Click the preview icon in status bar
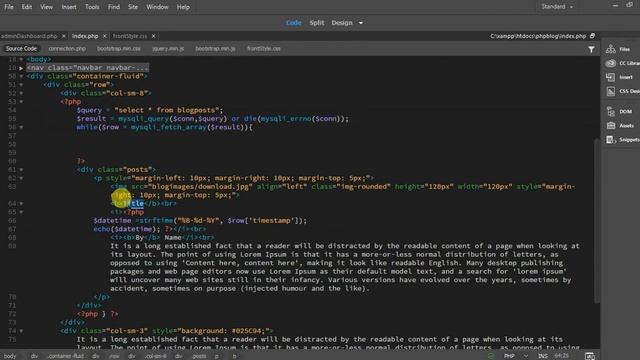Viewport: 640px width, 360px height. coord(589,356)
